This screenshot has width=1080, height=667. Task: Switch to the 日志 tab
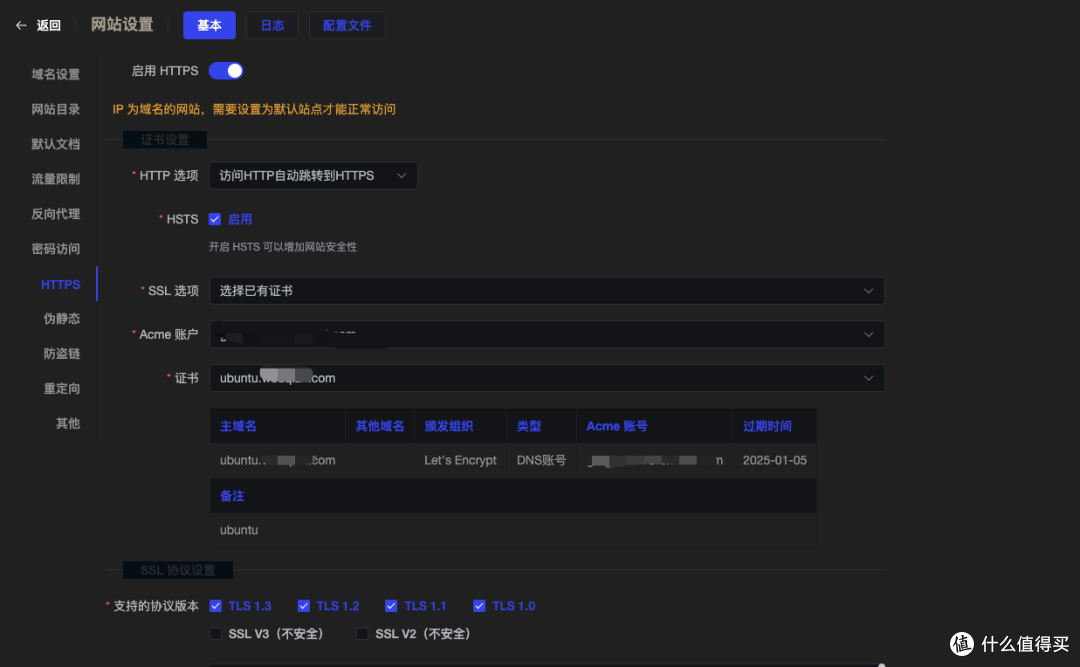[272, 25]
